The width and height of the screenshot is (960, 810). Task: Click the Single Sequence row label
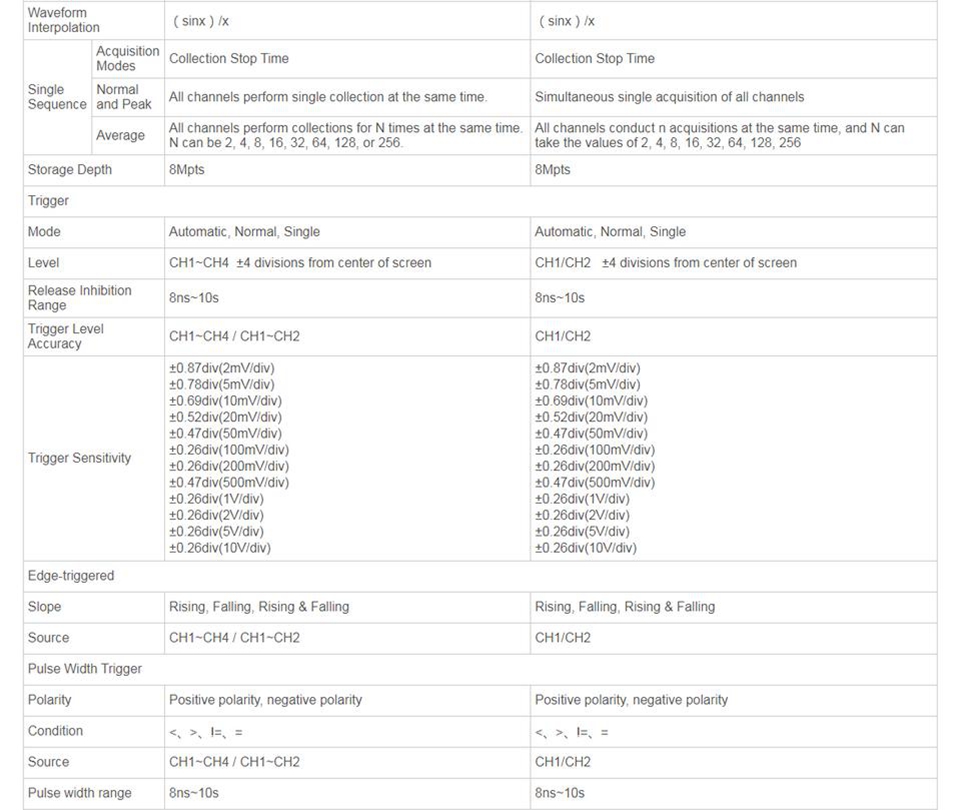click(x=57, y=97)
